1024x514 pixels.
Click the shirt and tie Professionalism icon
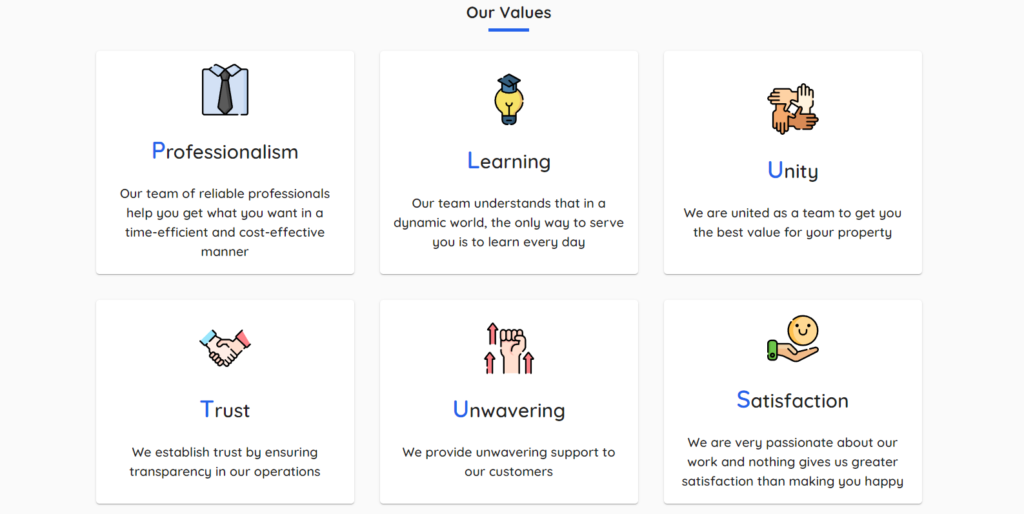point(225,90)
